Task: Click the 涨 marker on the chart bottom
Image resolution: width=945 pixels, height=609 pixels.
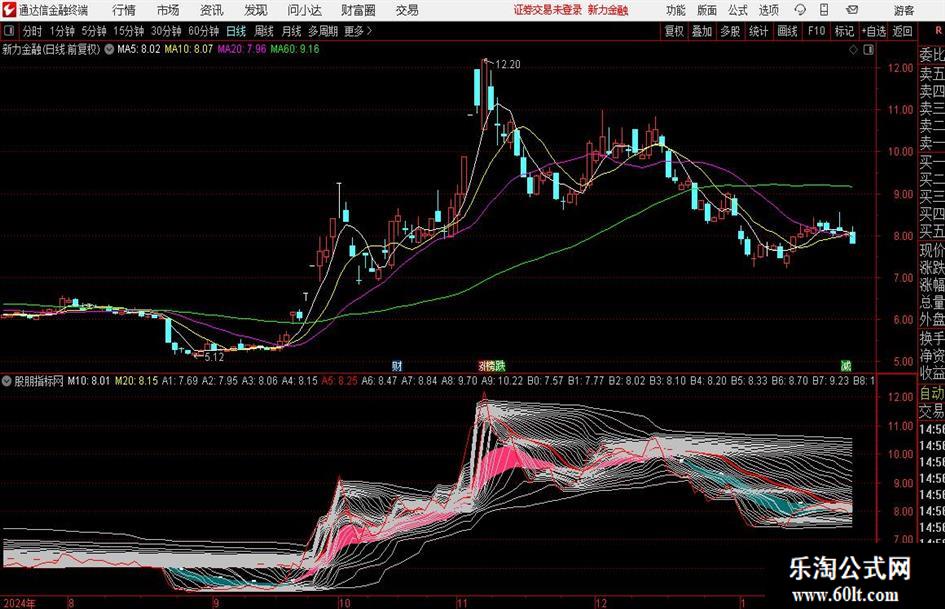Action: [483, 365]
